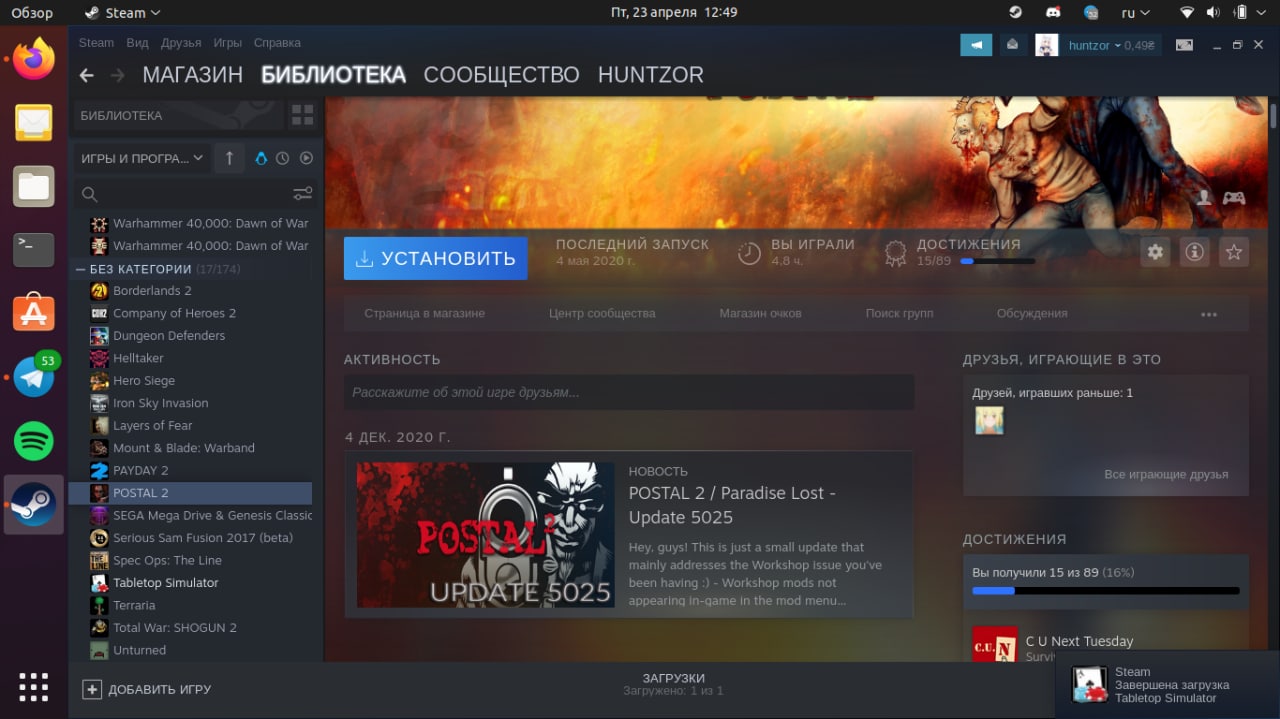Image resolution: width=1280 pixels, height=719 pixels.
Task: Open Обсуждения link
Action: click(x=1032, y=313)
